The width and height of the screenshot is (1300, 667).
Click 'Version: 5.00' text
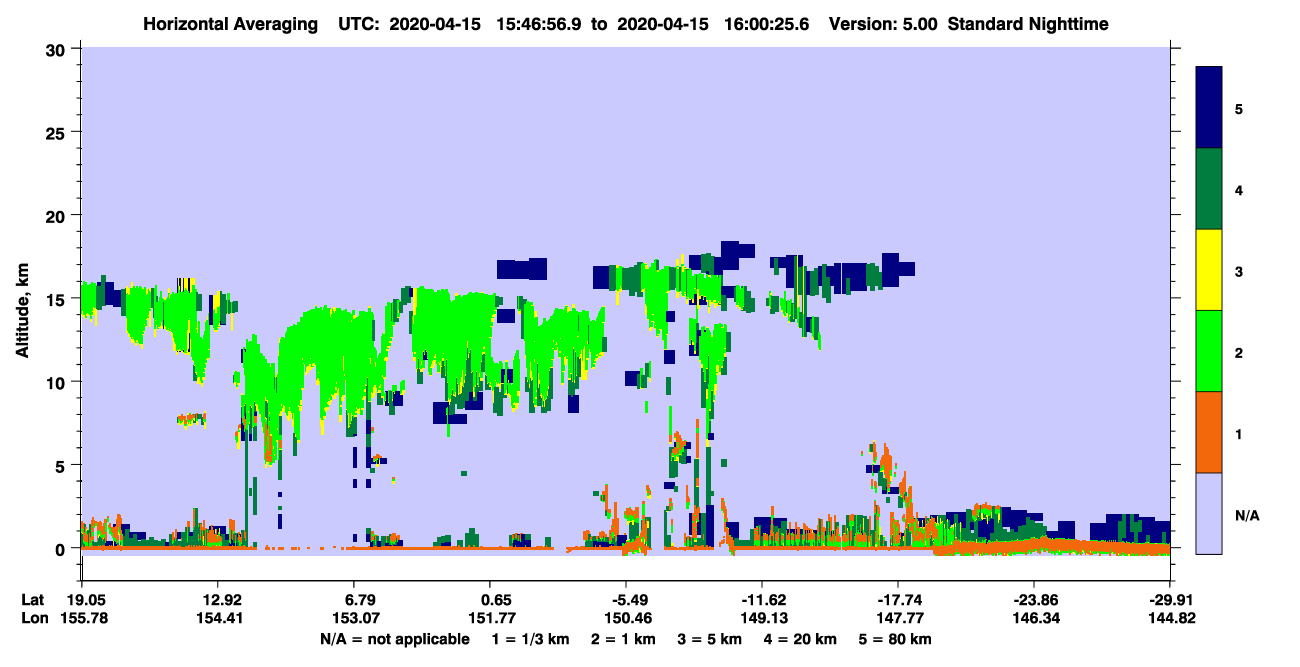(x=883, y=23)
